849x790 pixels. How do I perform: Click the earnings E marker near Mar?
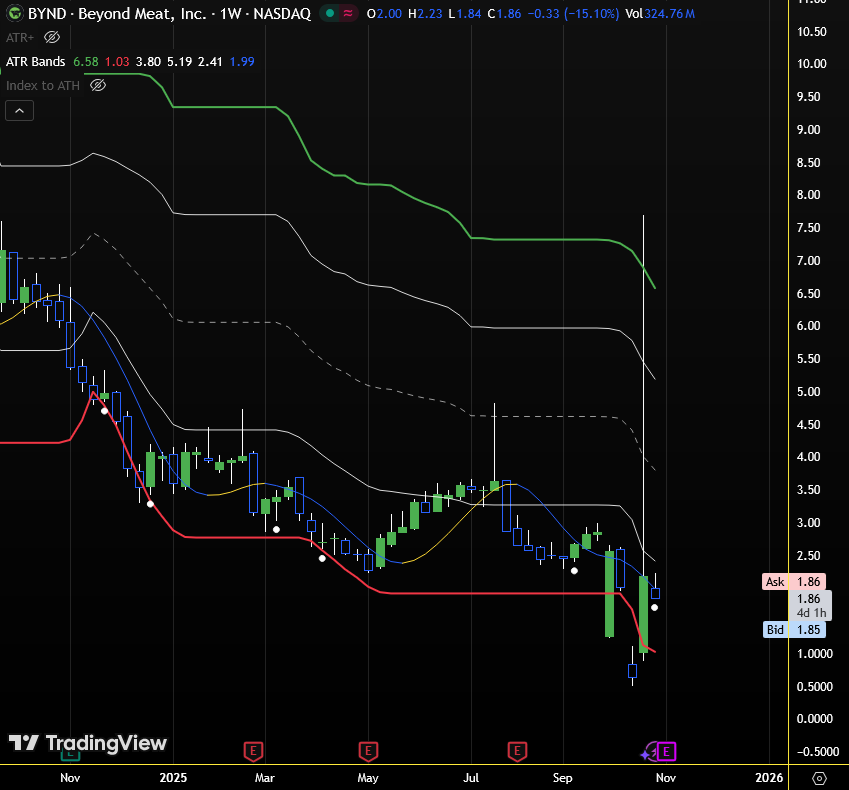253,752
